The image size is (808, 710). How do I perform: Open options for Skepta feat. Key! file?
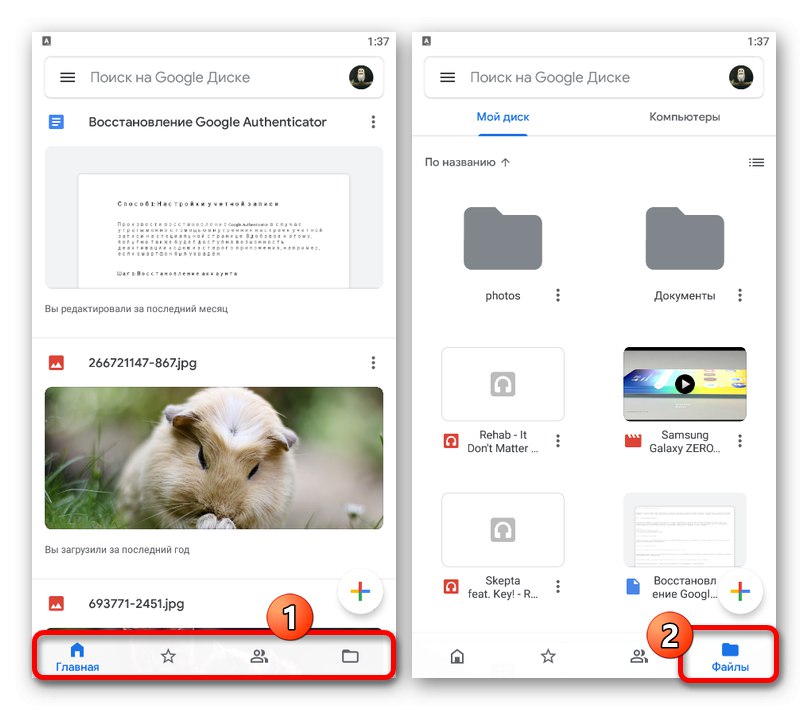pos(558,586)
